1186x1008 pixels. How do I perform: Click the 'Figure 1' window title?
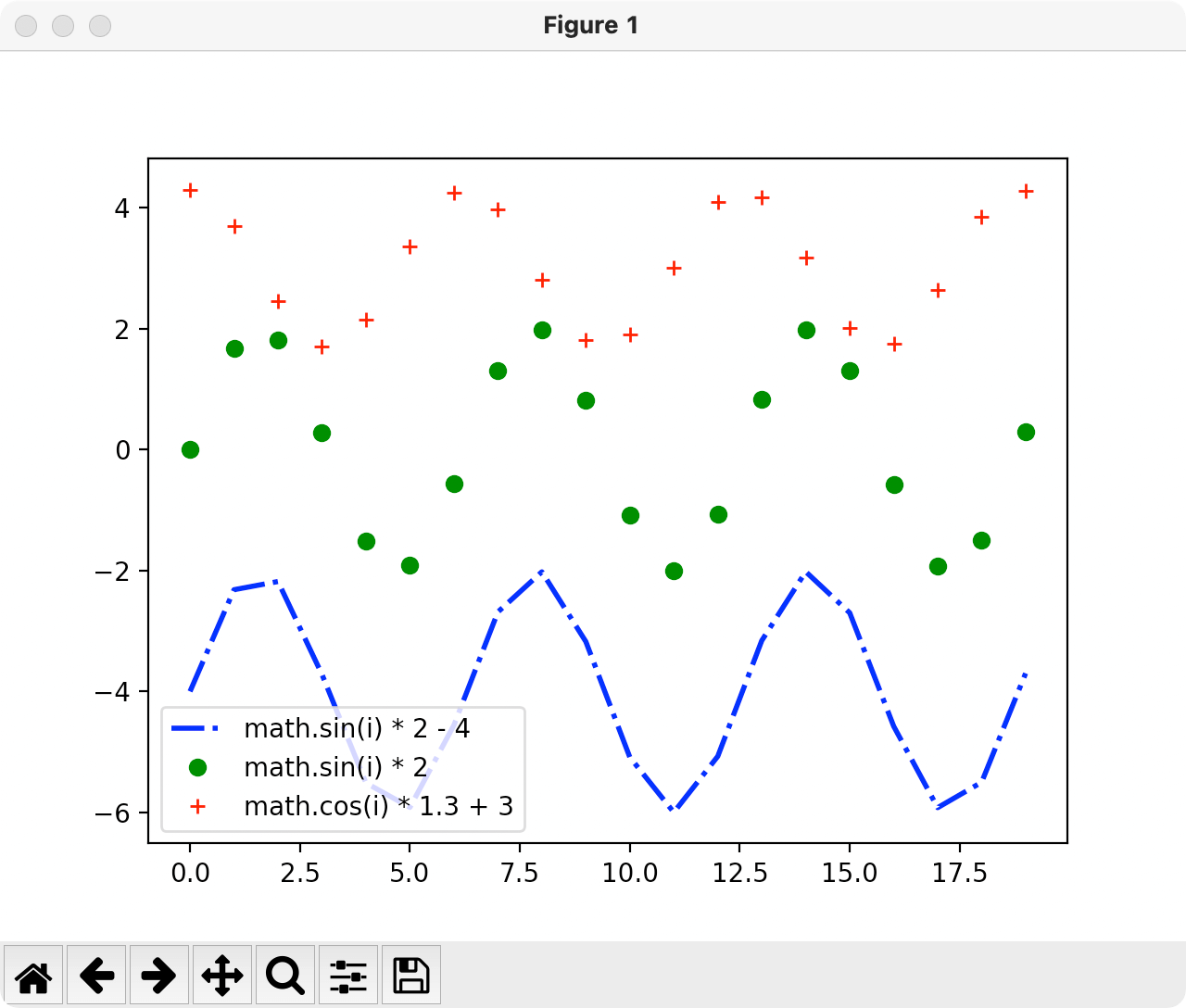pos(591,26)
